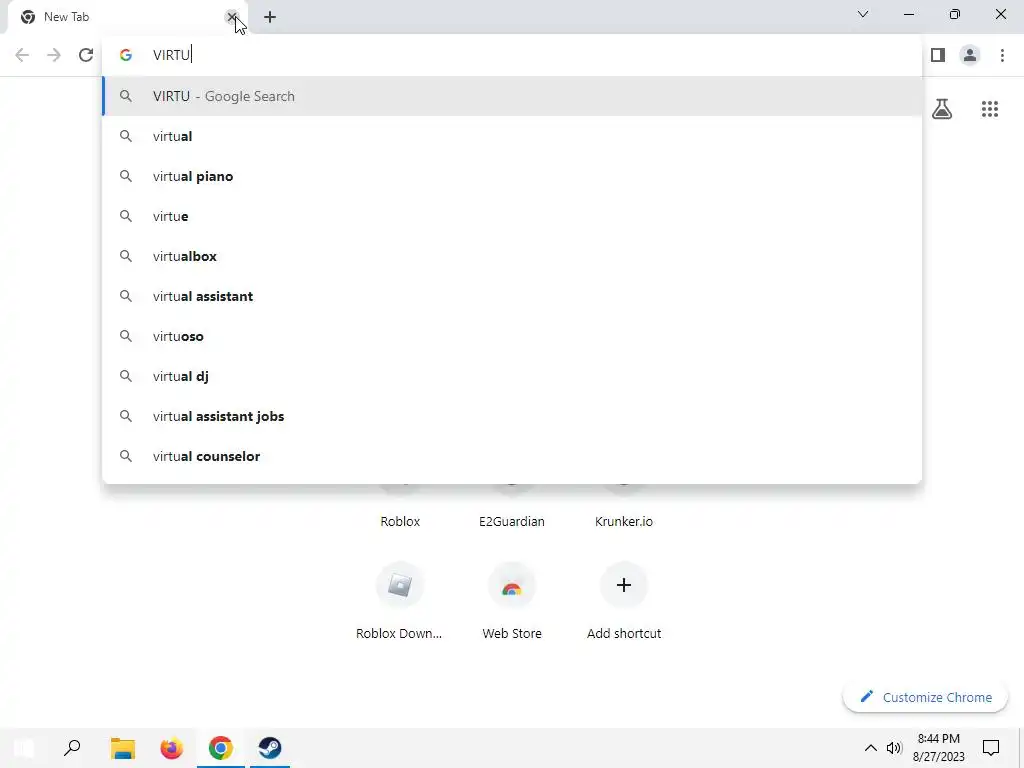The width and height of the screenshot is (1024, 768).
Task: Click the Google G icon in address bar
Action: point(126,55)
